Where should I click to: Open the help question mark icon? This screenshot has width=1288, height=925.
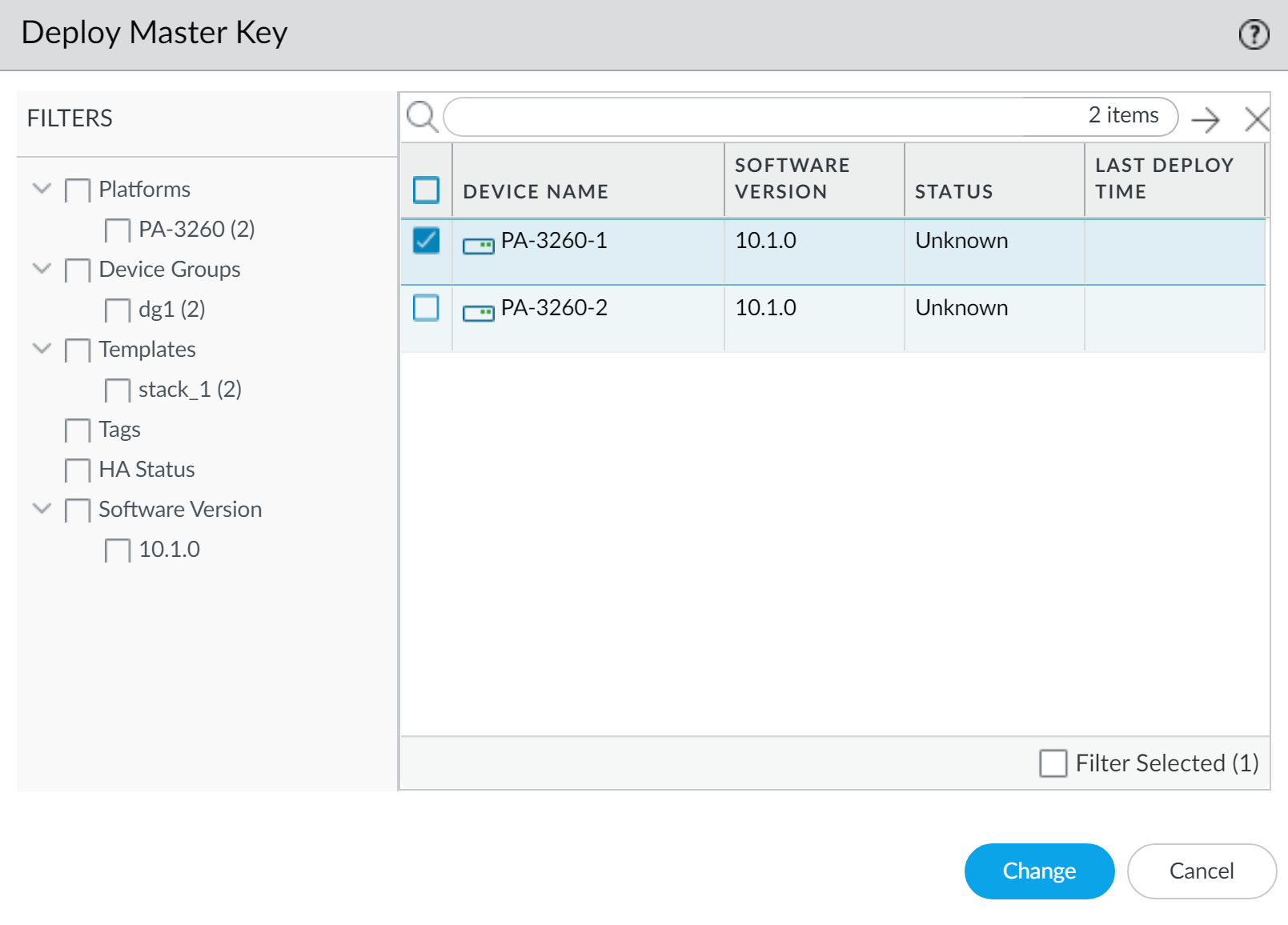click(1254, 34)
